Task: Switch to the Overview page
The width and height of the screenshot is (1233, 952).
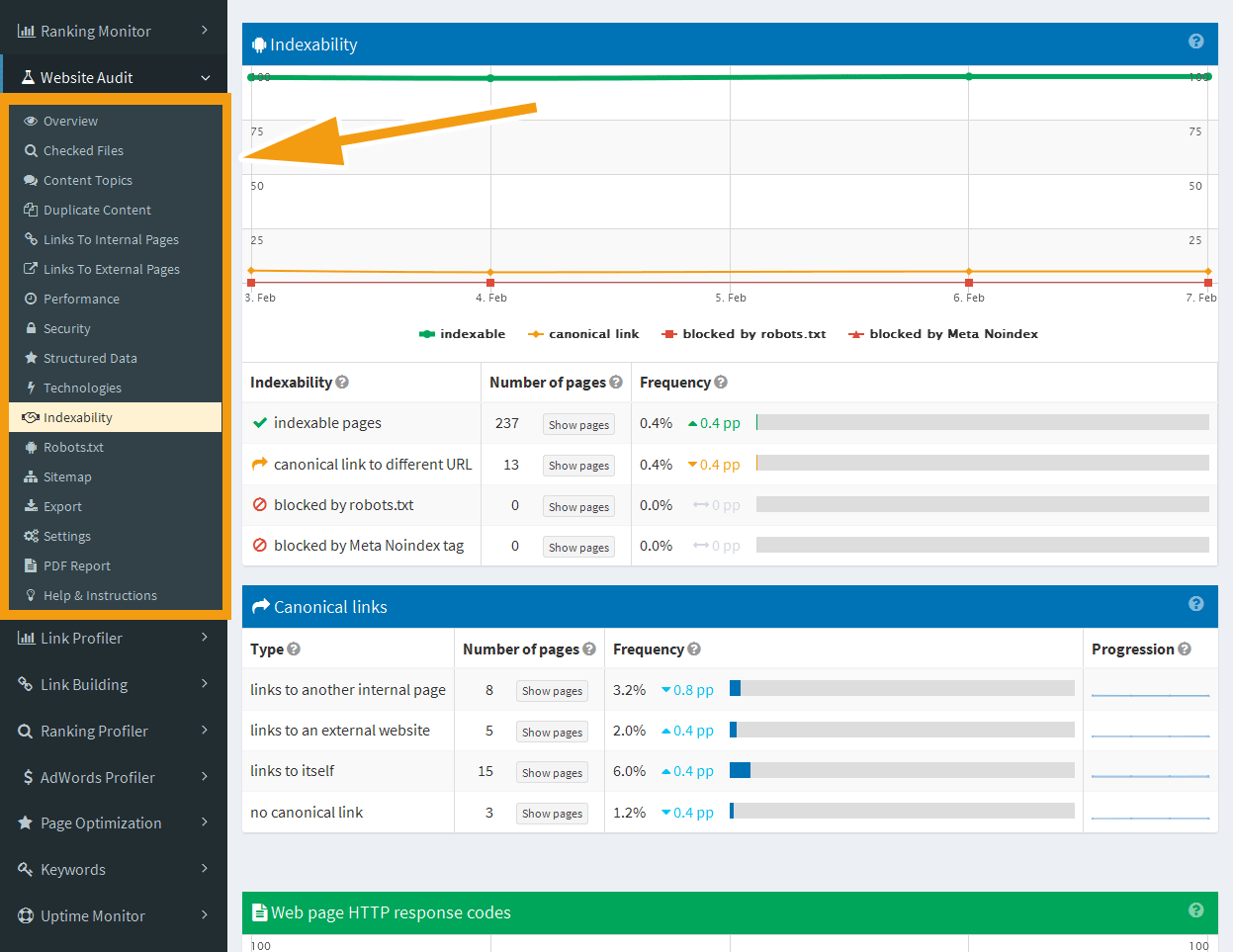Action: pos(73,121)
